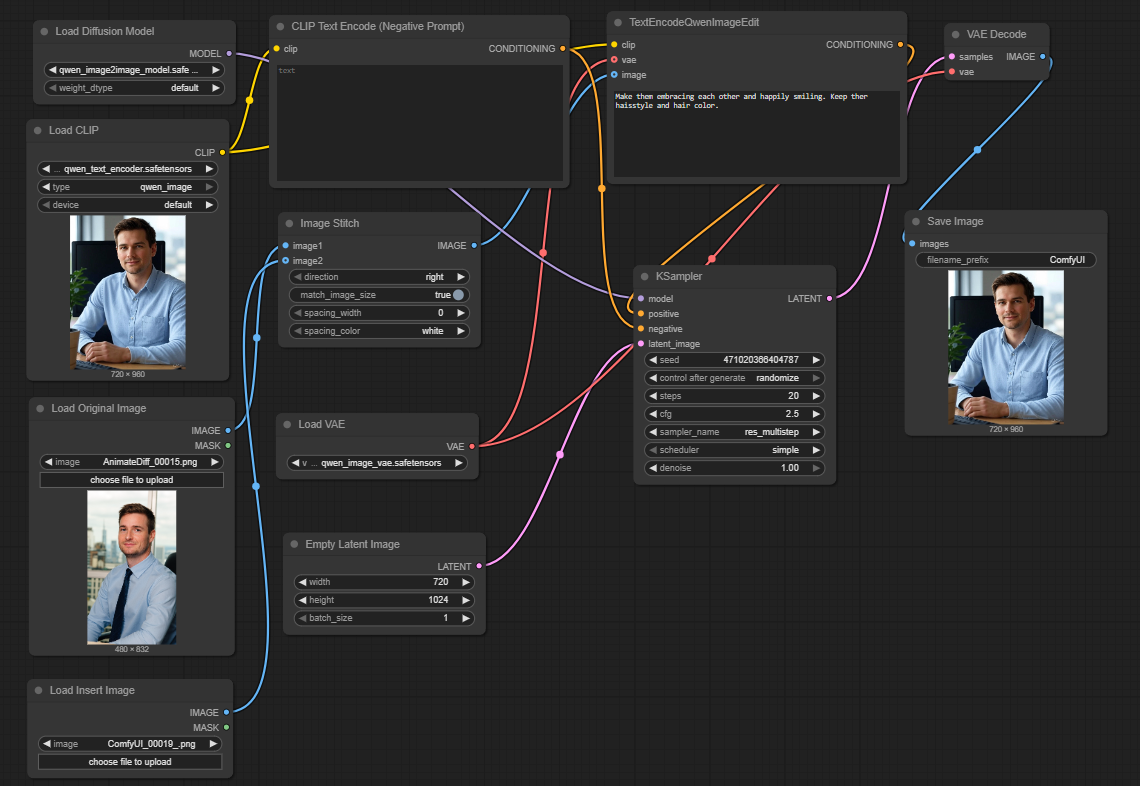Collapse the Save Image node via title dot
1140x786 pixels.
(x=917, y=222)
